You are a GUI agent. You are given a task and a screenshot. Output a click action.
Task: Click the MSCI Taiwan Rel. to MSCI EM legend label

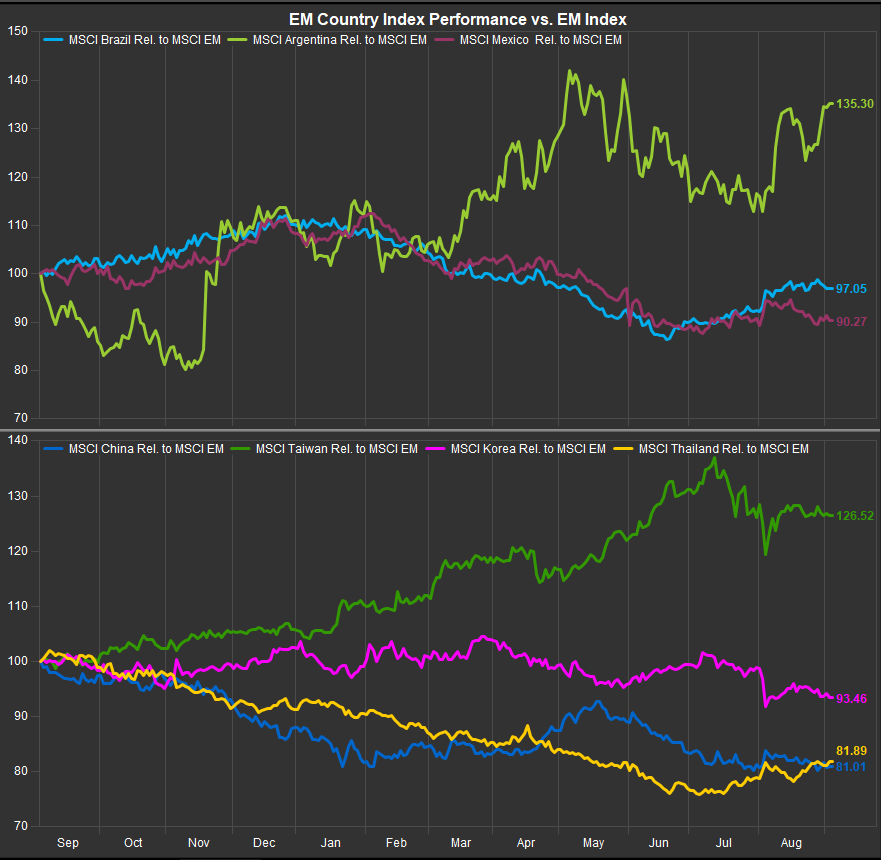pos(337,449)
